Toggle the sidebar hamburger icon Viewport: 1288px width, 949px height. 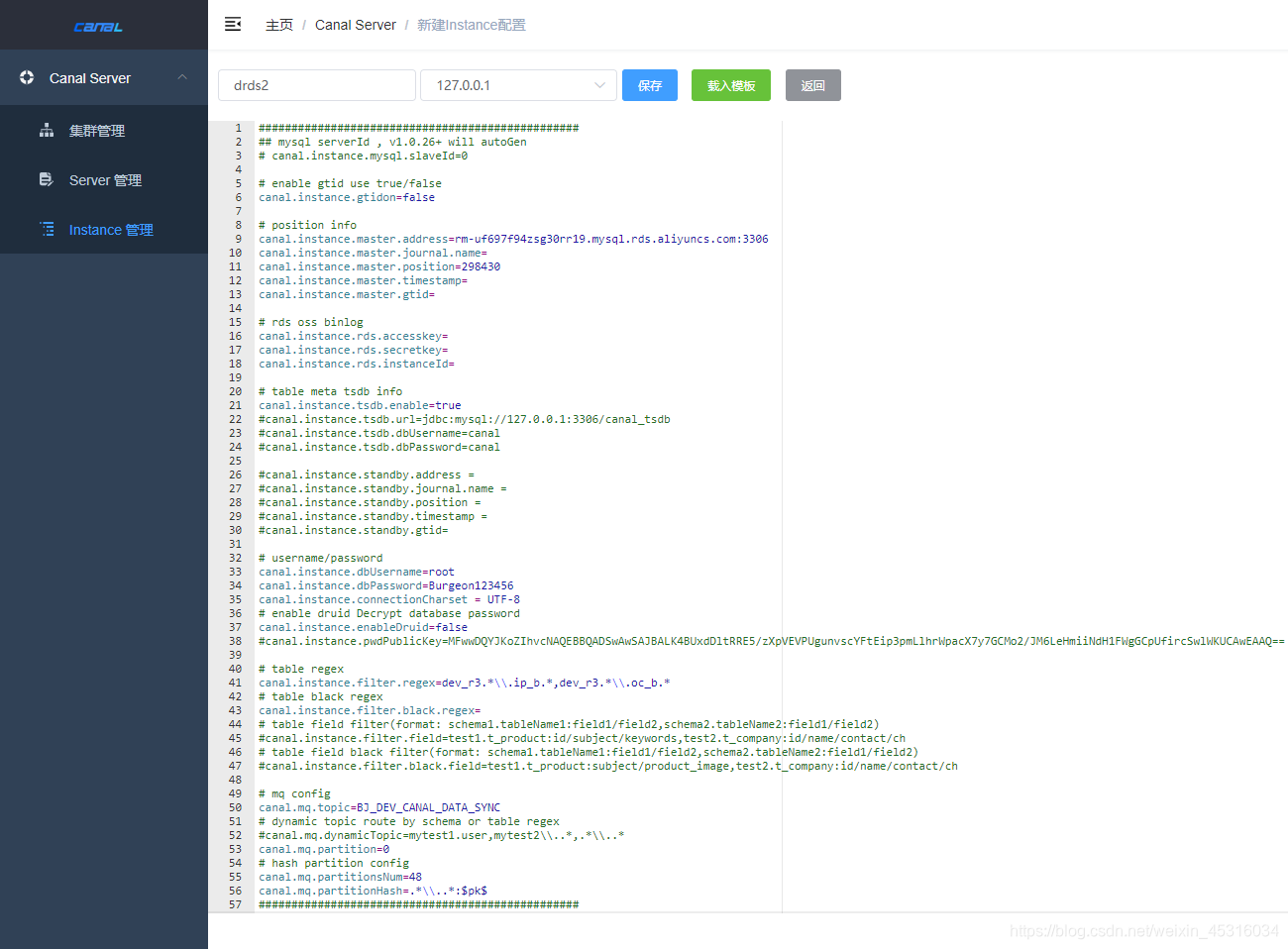[233, 24]
